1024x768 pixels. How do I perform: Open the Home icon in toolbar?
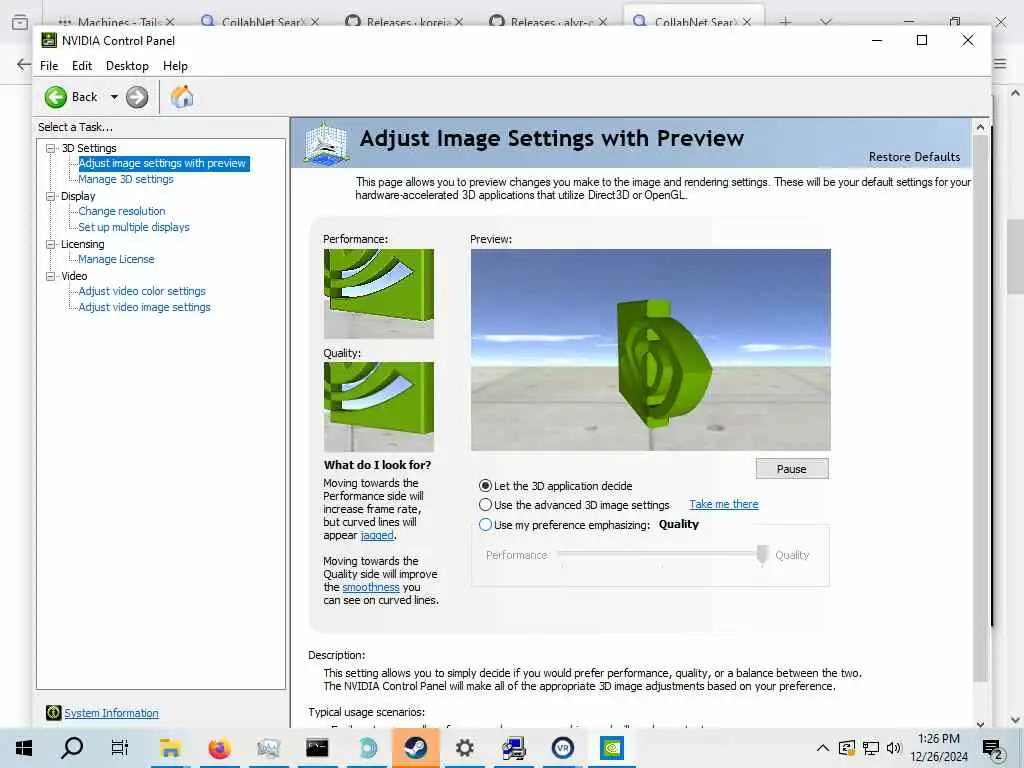pyautogui.click(x=182, y=97)
